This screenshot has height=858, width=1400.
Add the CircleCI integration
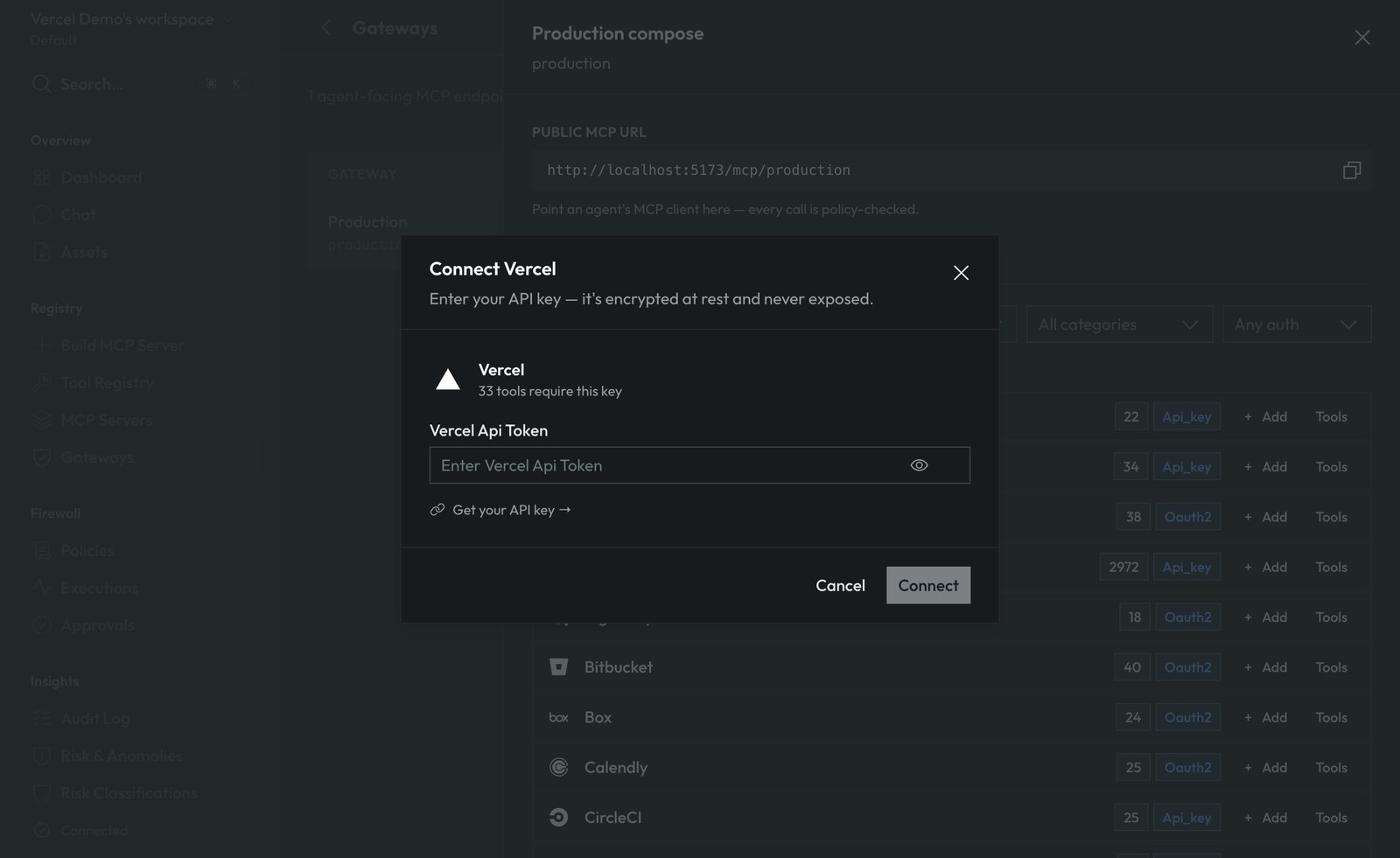click(1265, 818)
